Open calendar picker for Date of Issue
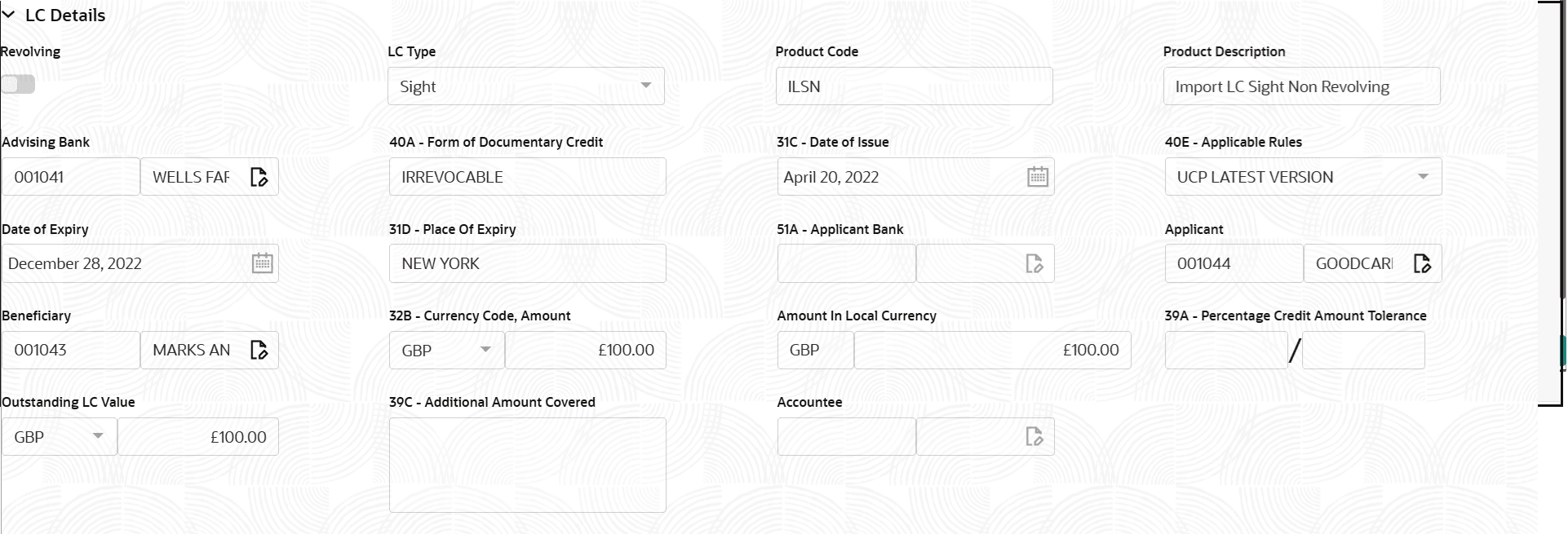This screenshot has width=1568, height=534. (x=1037, y=176)
